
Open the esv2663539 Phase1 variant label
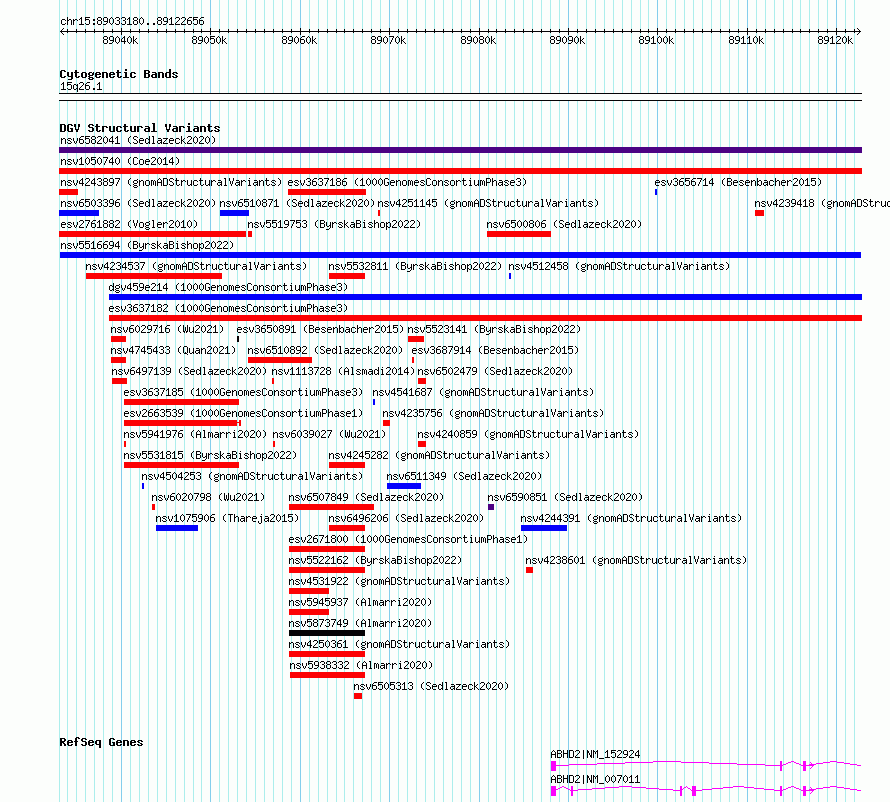(243, 413)
